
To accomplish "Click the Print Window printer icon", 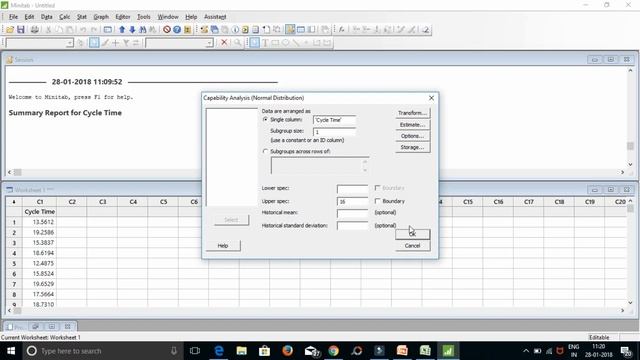I will [35, 29].
